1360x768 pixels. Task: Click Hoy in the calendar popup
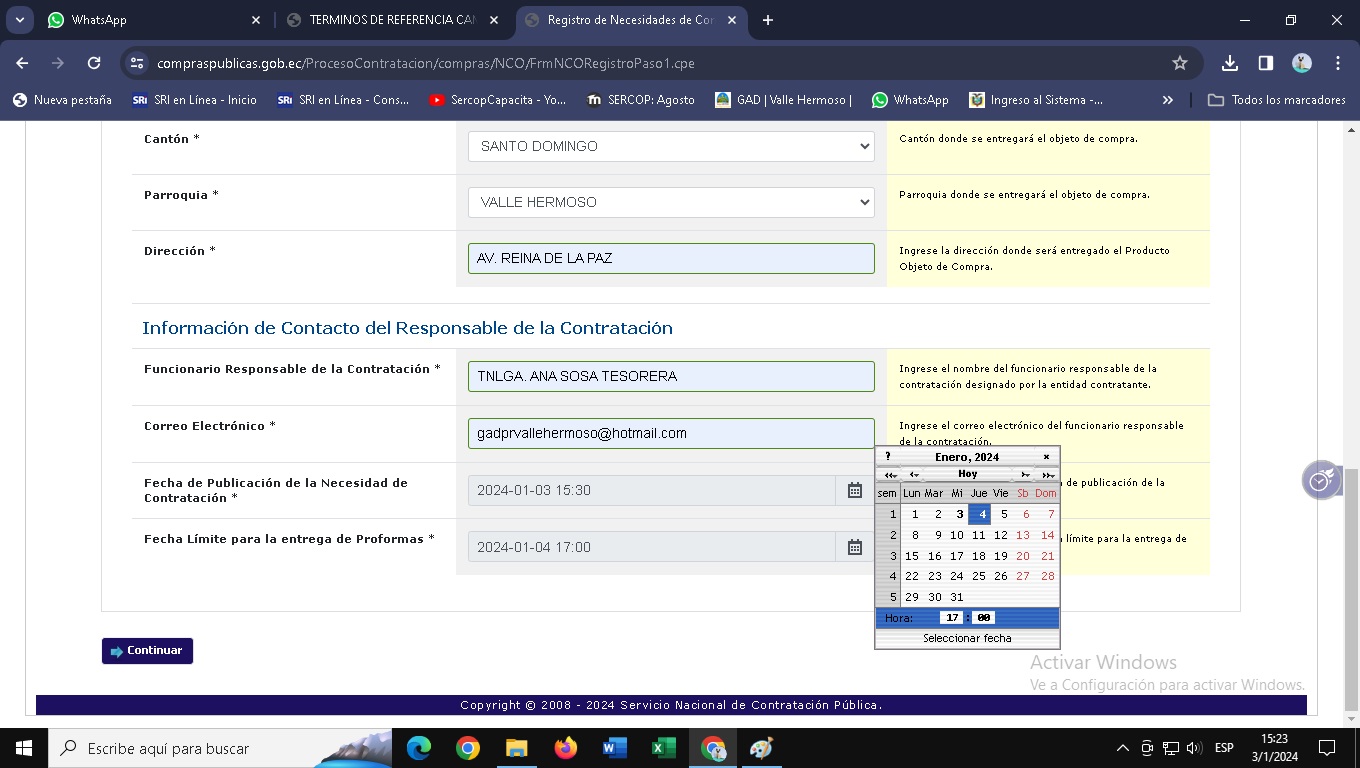tap(967, 474)
